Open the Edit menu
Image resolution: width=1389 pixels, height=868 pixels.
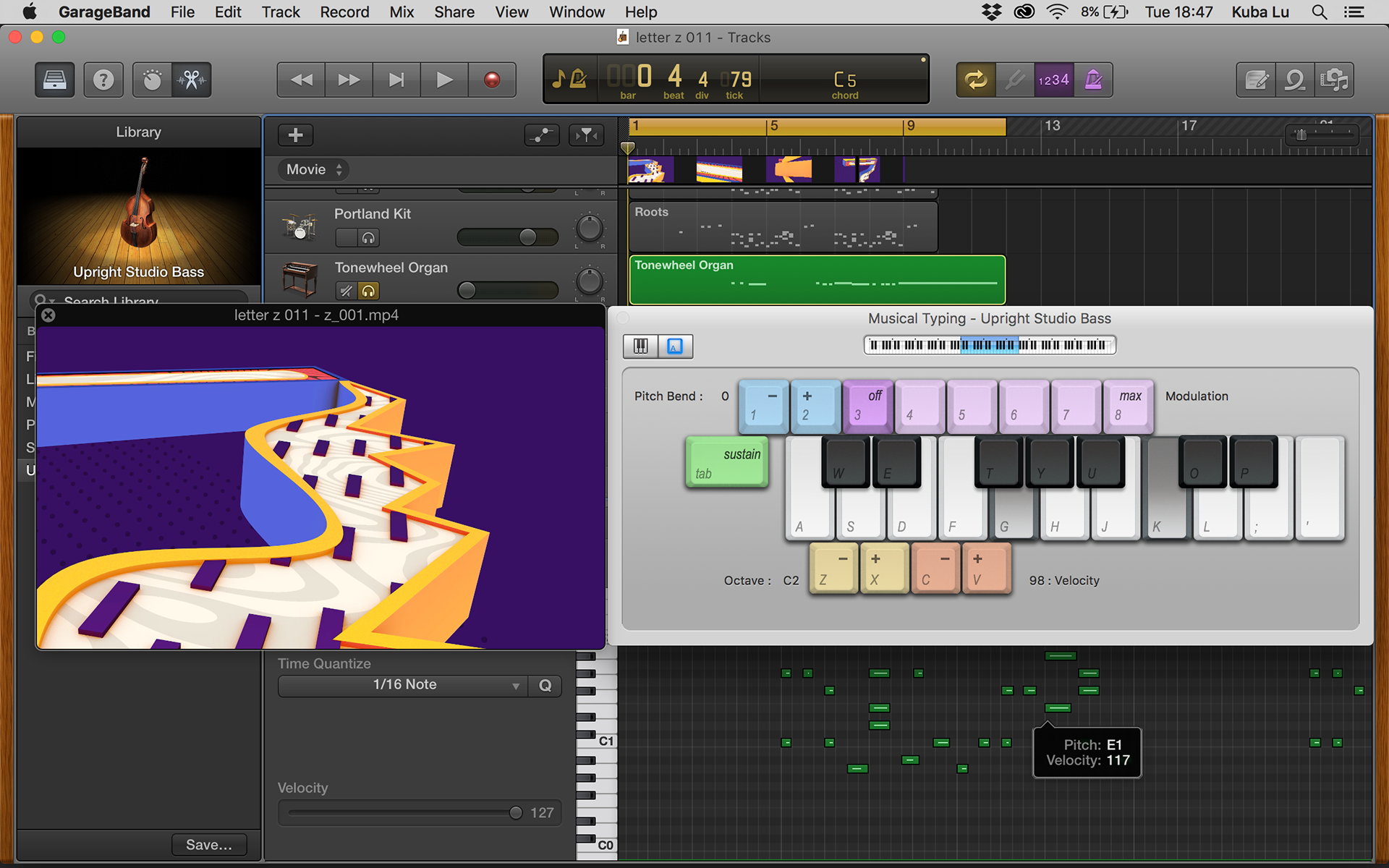click(x=228, y=12)
